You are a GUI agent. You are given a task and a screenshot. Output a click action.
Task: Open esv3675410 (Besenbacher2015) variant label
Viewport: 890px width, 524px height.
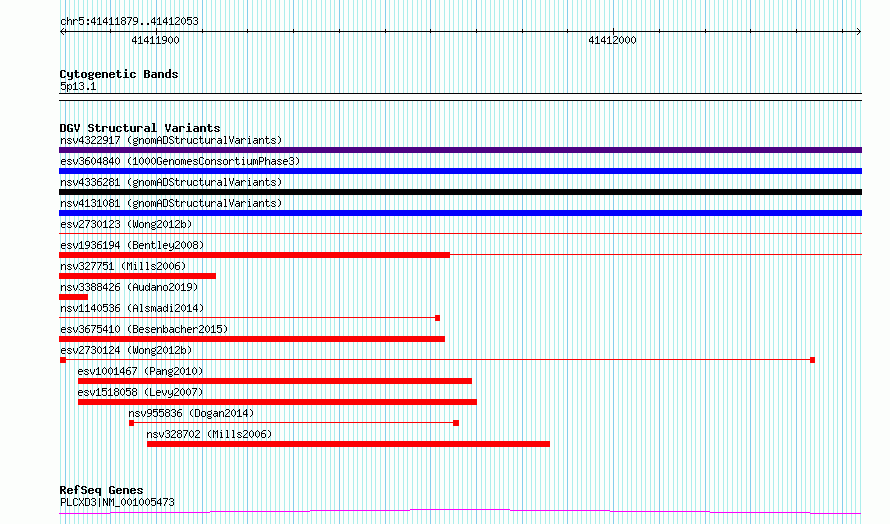144,329
